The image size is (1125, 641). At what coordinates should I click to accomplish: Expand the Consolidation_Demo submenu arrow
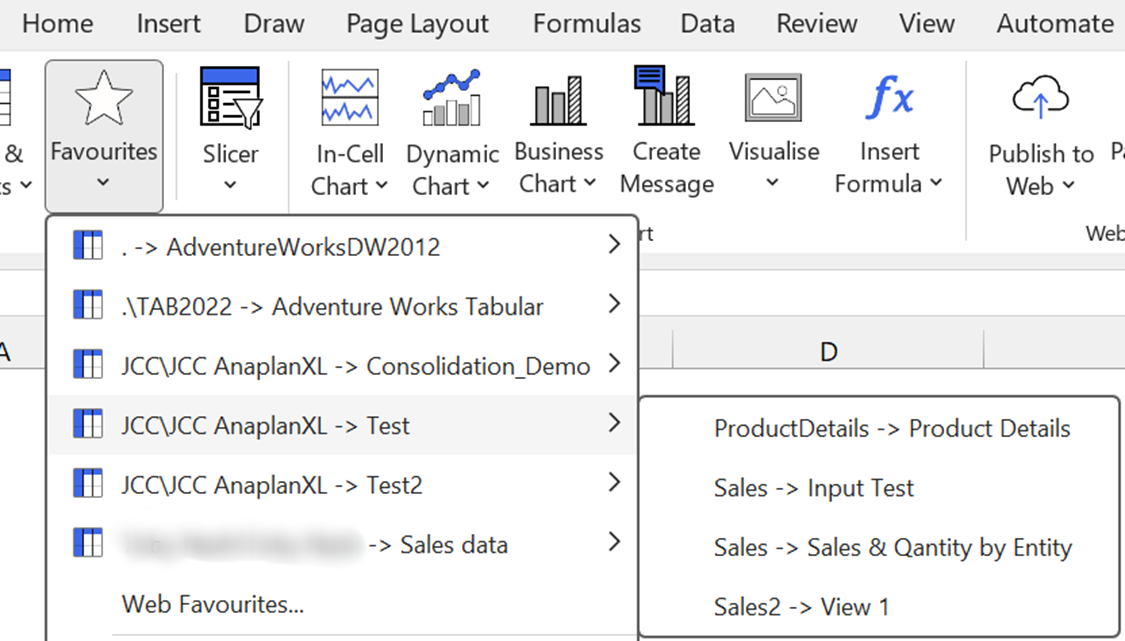coord(614,365)
